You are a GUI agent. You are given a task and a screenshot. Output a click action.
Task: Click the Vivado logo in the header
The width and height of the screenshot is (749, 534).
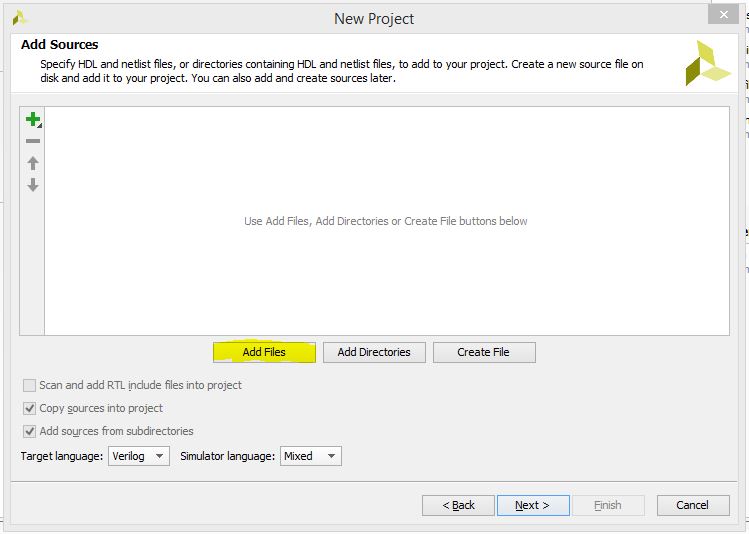coord(707,62)
